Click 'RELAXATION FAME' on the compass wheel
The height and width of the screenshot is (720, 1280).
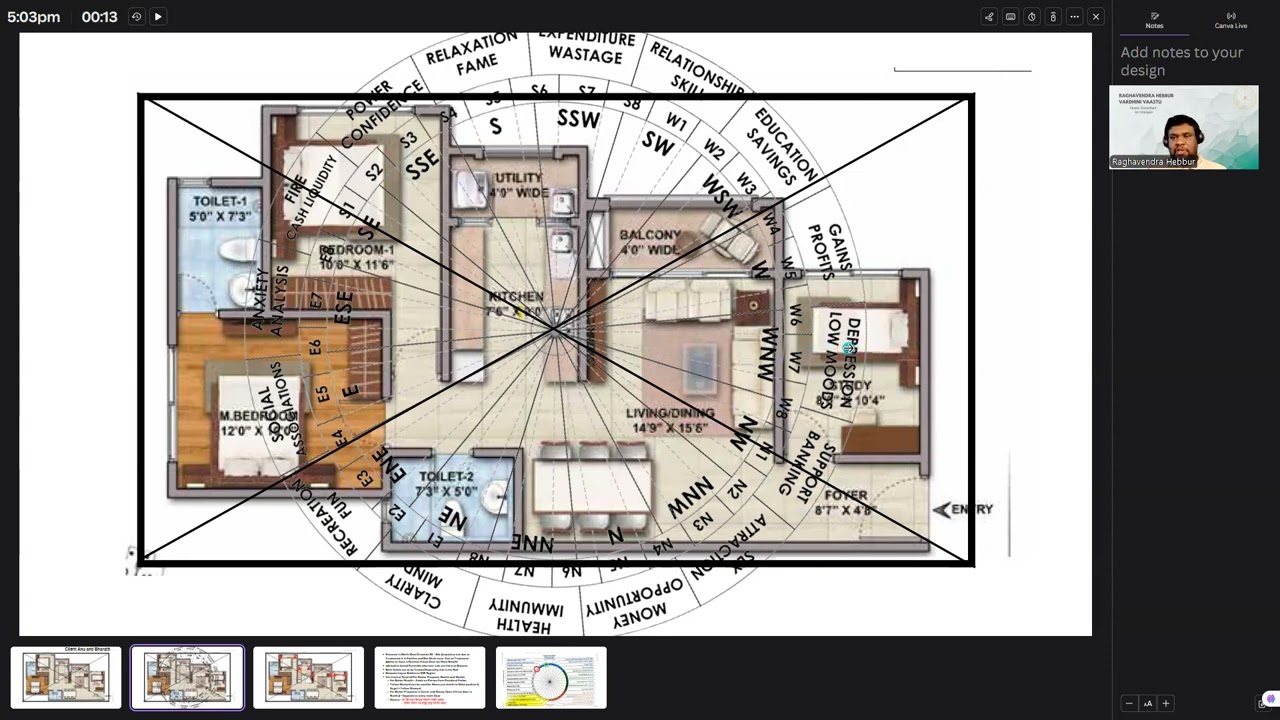(x=473, y=54)
